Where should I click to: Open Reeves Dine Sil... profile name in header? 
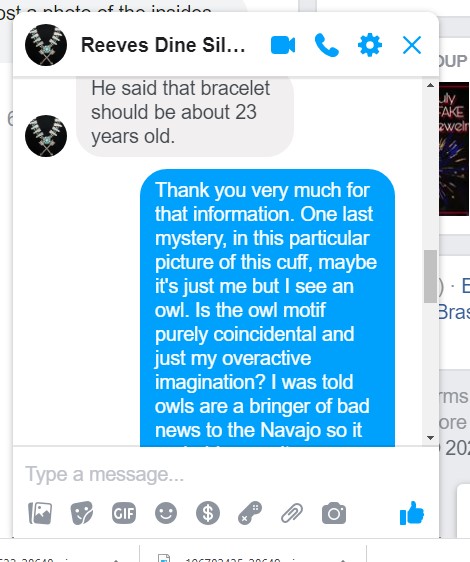(x=163, y=45)
